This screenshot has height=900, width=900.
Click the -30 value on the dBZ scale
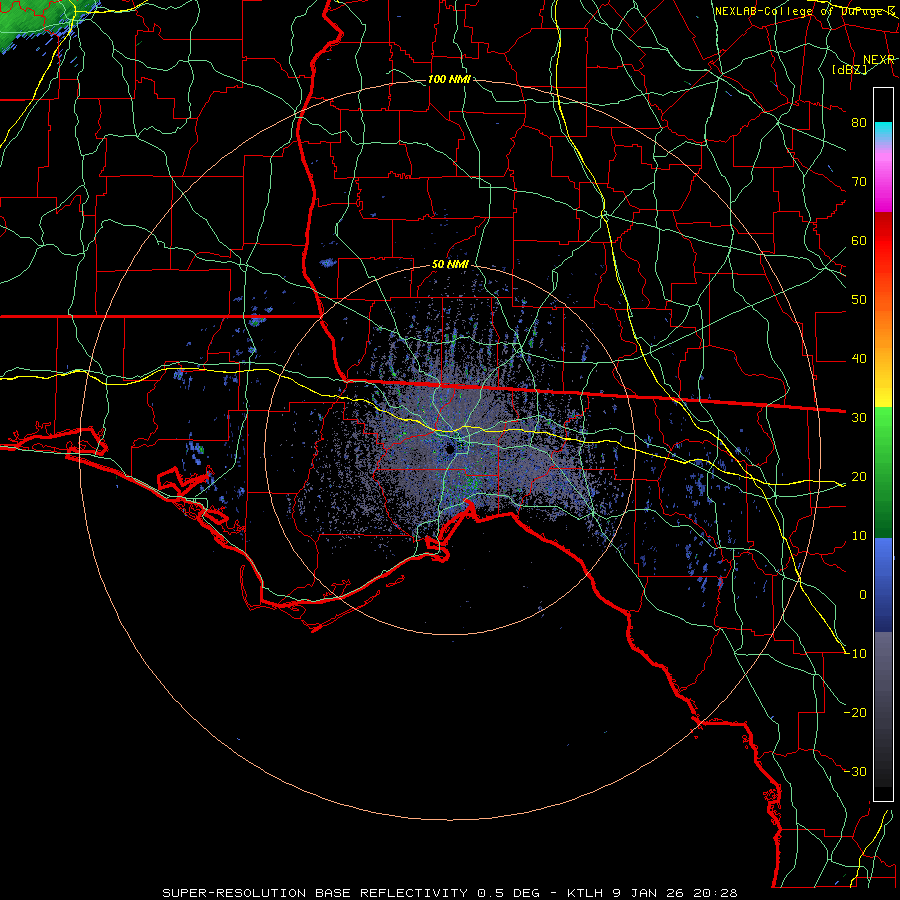[855, 771]
